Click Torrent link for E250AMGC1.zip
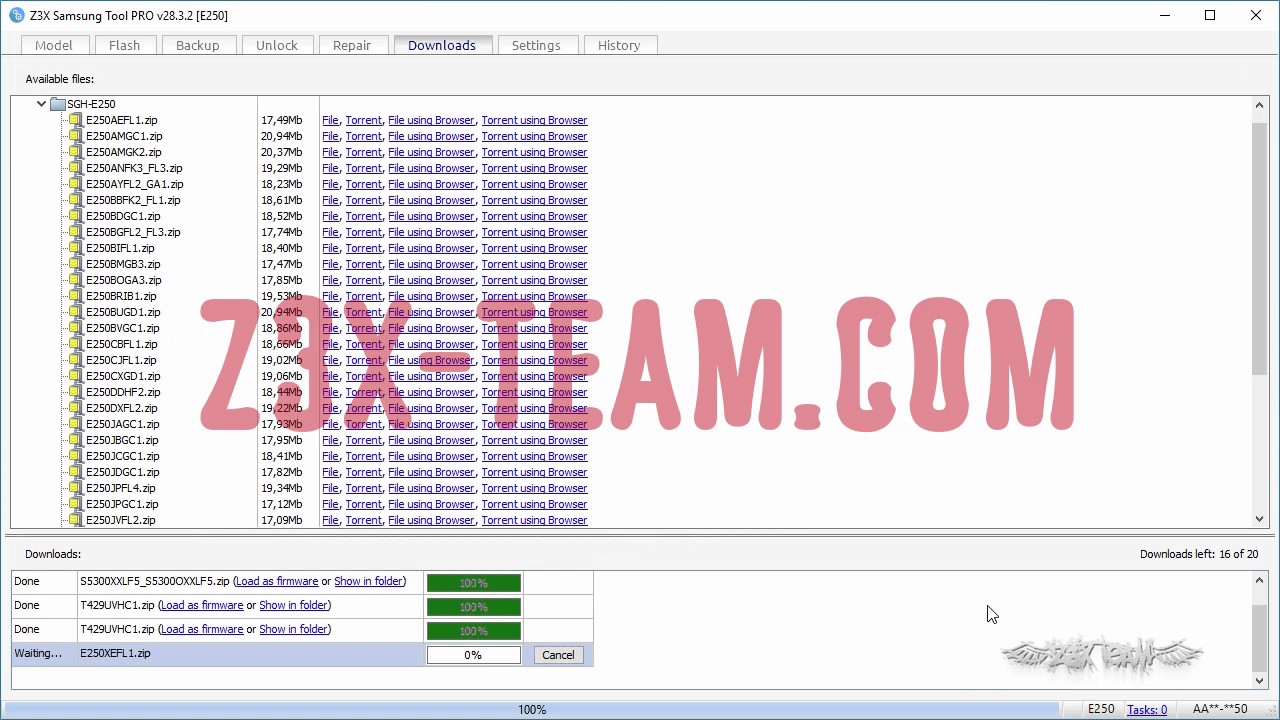The image size is (1280, 720). [363, 136]
